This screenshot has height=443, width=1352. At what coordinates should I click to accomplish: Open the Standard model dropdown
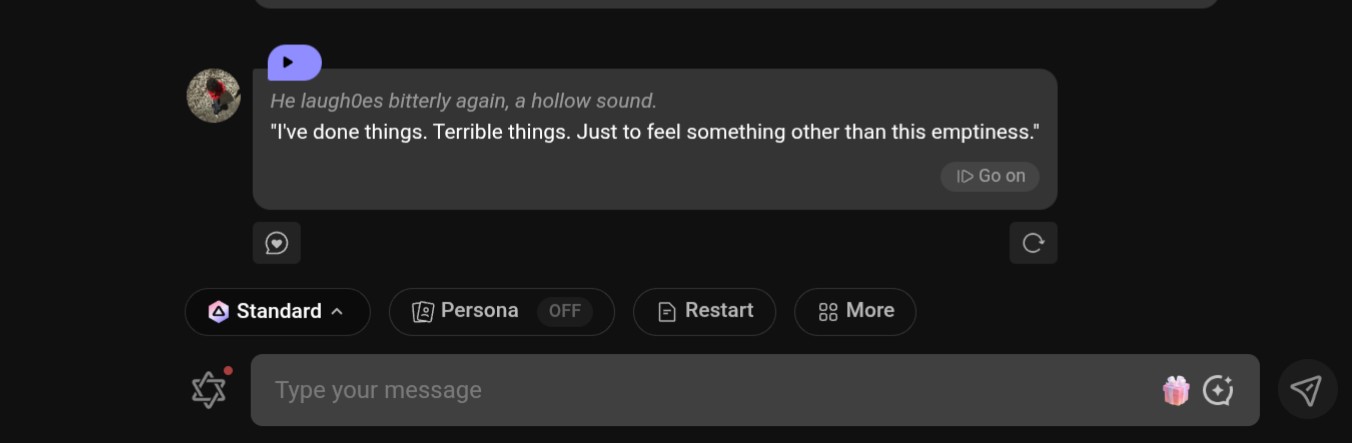(278, 312)
